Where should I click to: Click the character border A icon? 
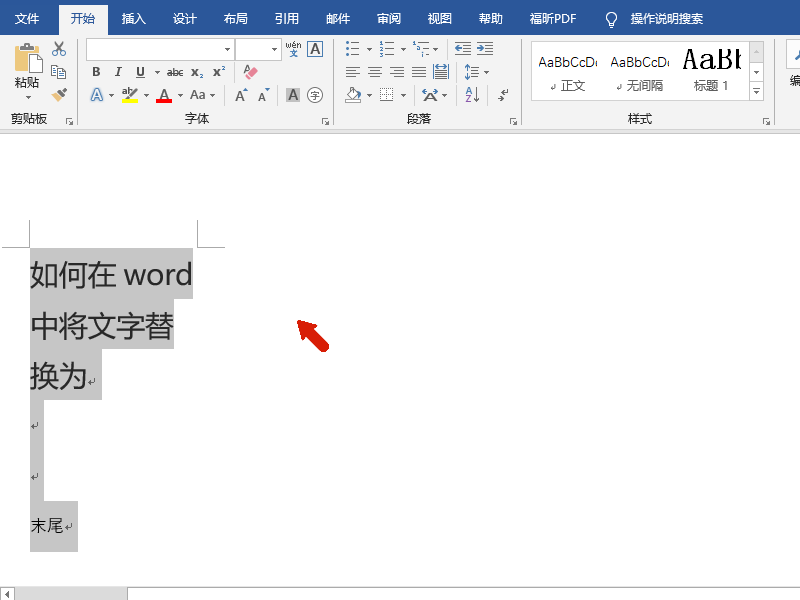tap(315, 49)
